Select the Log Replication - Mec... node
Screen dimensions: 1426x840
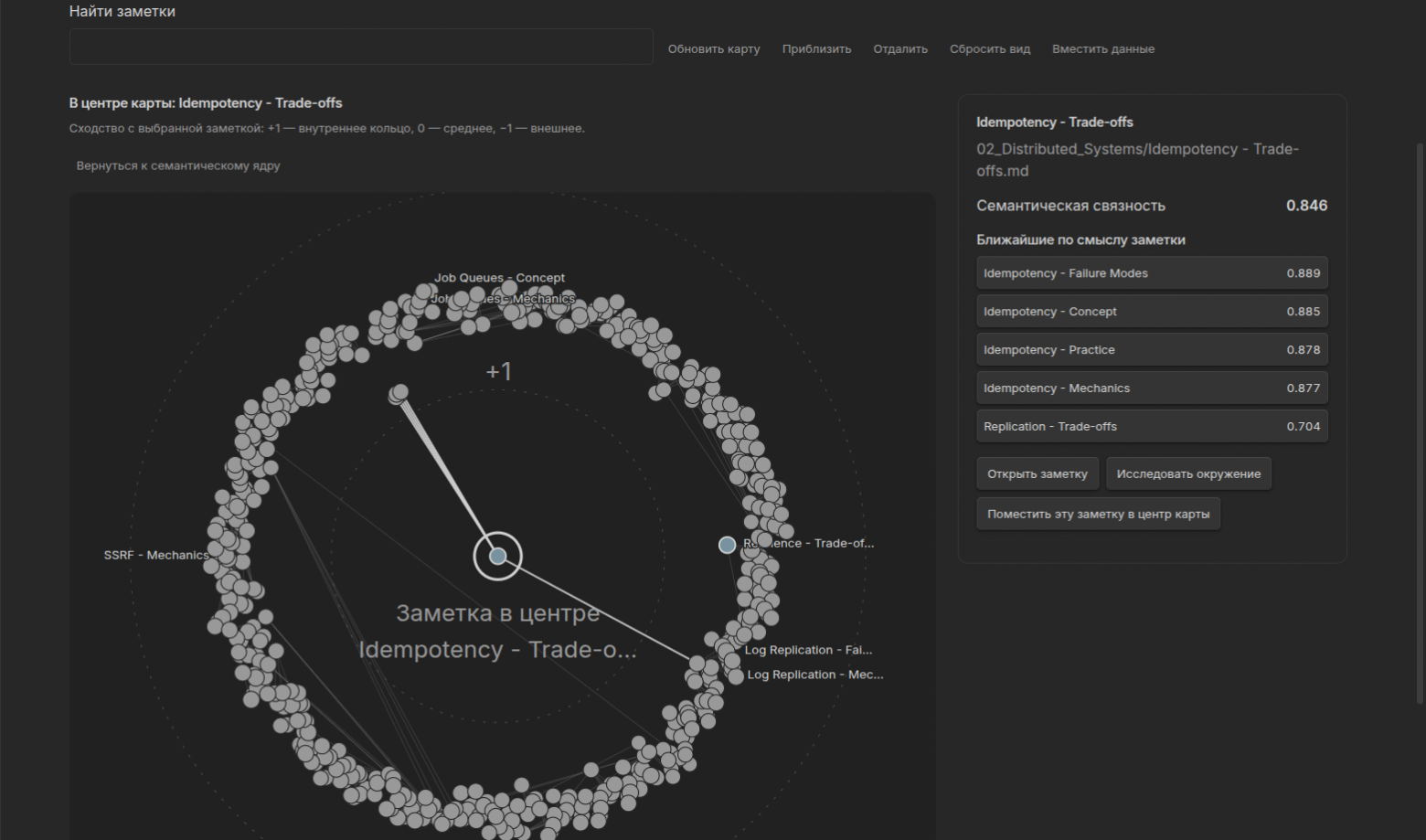736,676
